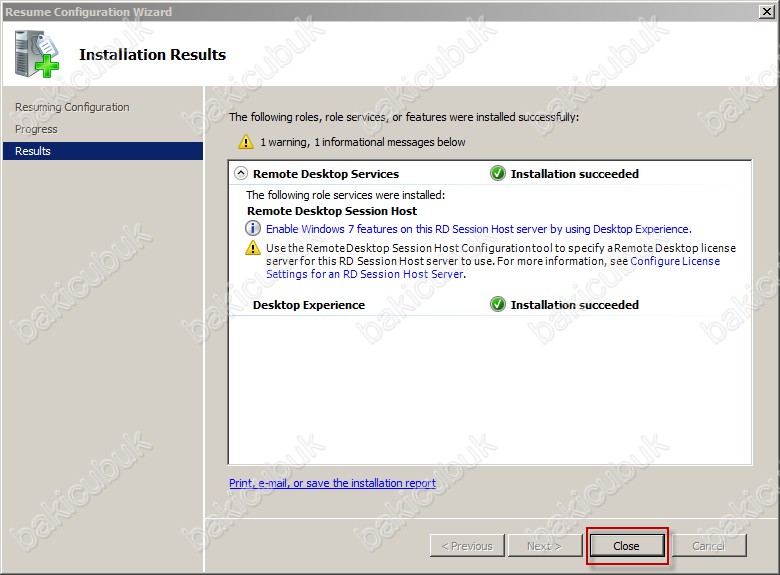Click the Close button
The height and width of the screenshot is (575, 780).
627,546
